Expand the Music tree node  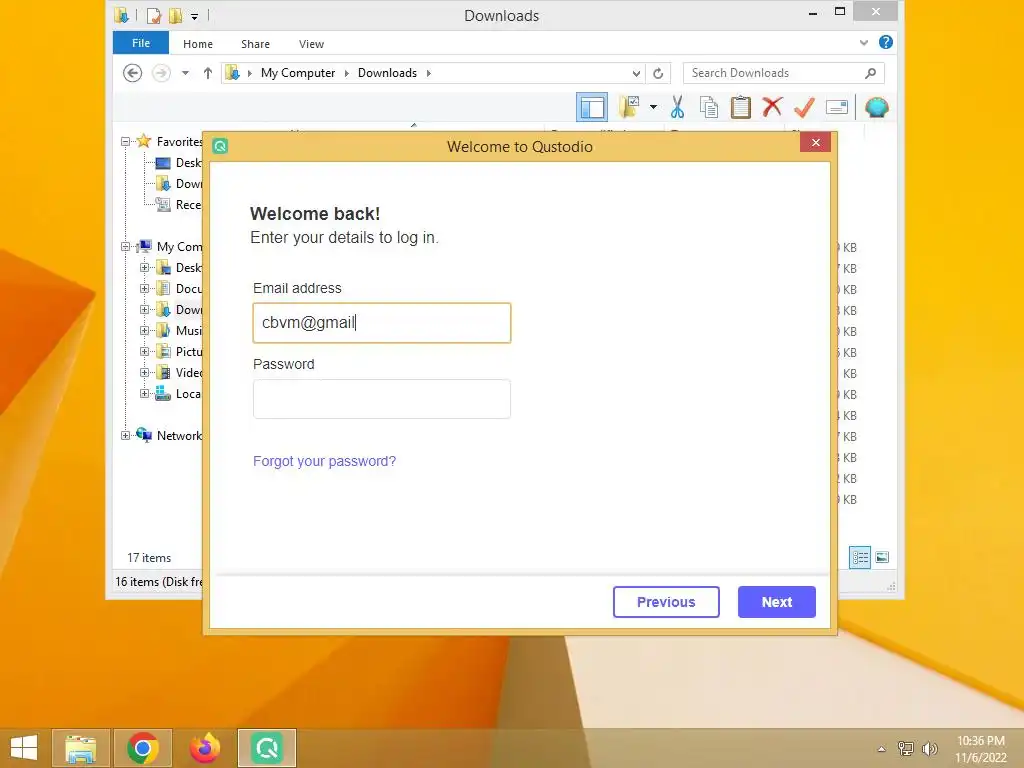coord(144,330)
